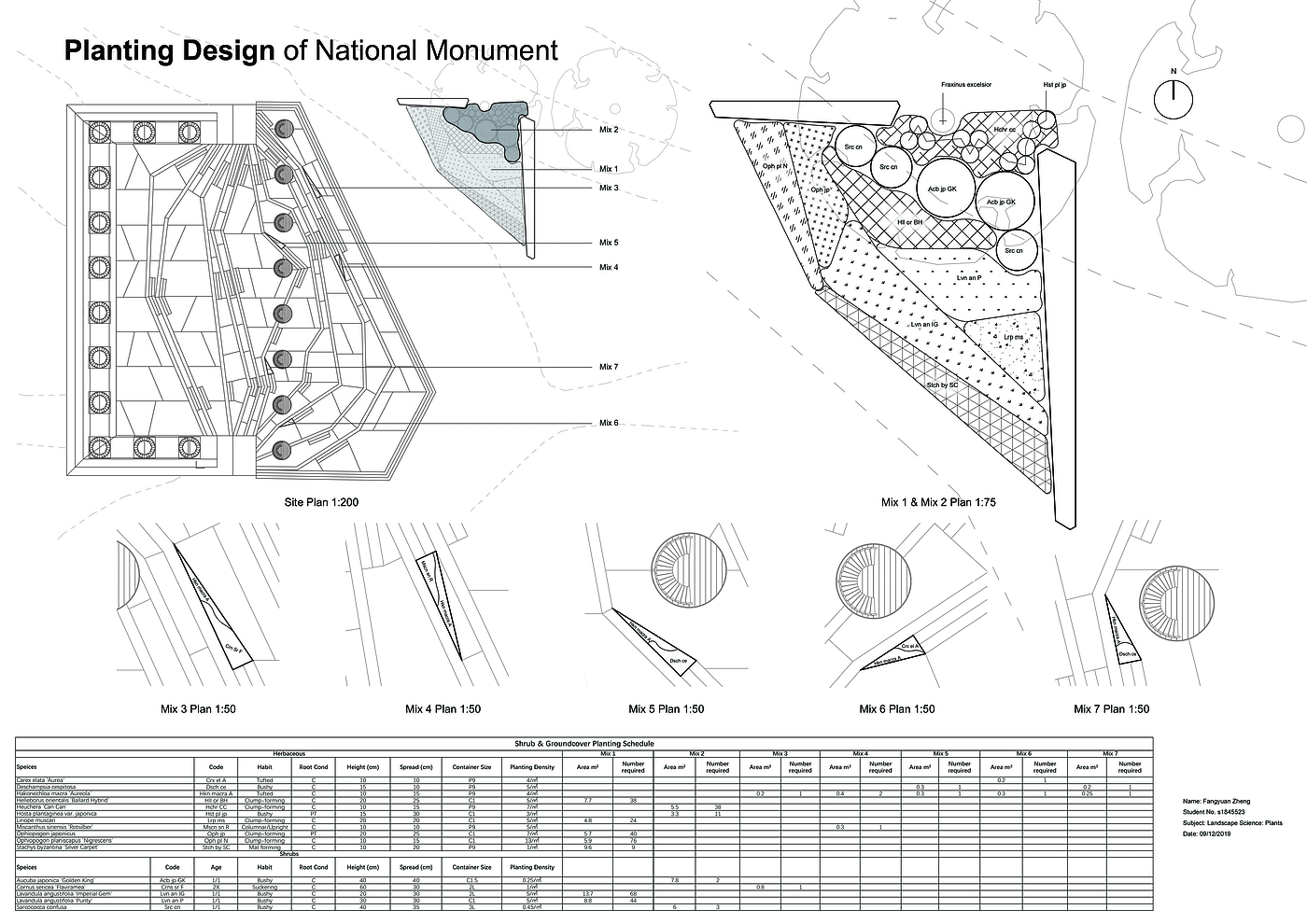This screenshot has width=1307, height=924.
Task: Select the "Site Plan 1:200" caption
Action: pos(321,502)
